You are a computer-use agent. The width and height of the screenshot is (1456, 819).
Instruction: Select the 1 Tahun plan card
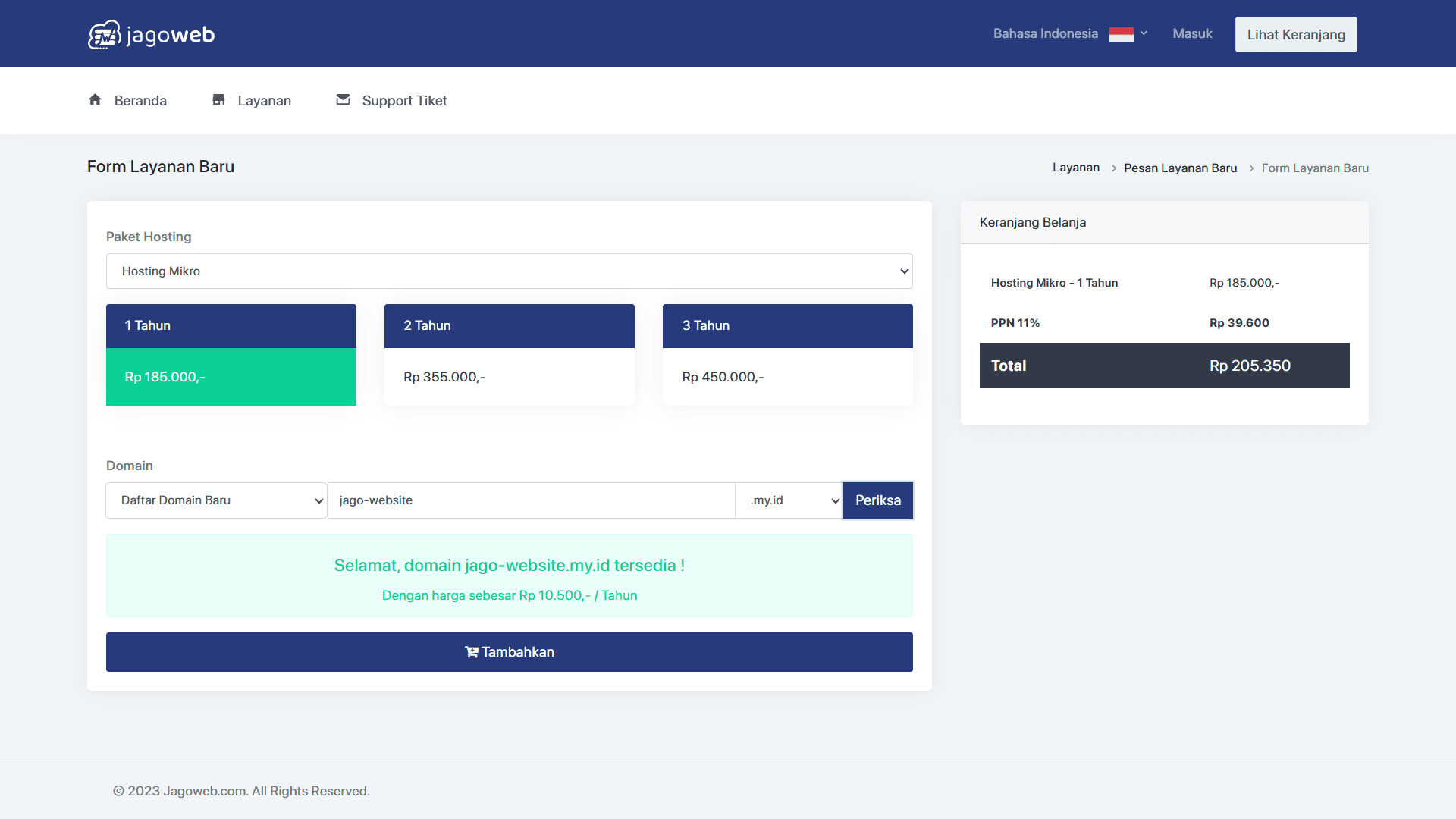pyautogui.click(x=231, y=355)
